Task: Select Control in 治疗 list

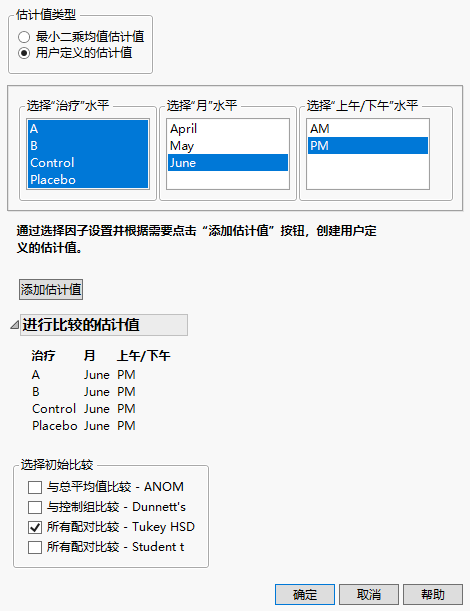Action: [88, 163]
